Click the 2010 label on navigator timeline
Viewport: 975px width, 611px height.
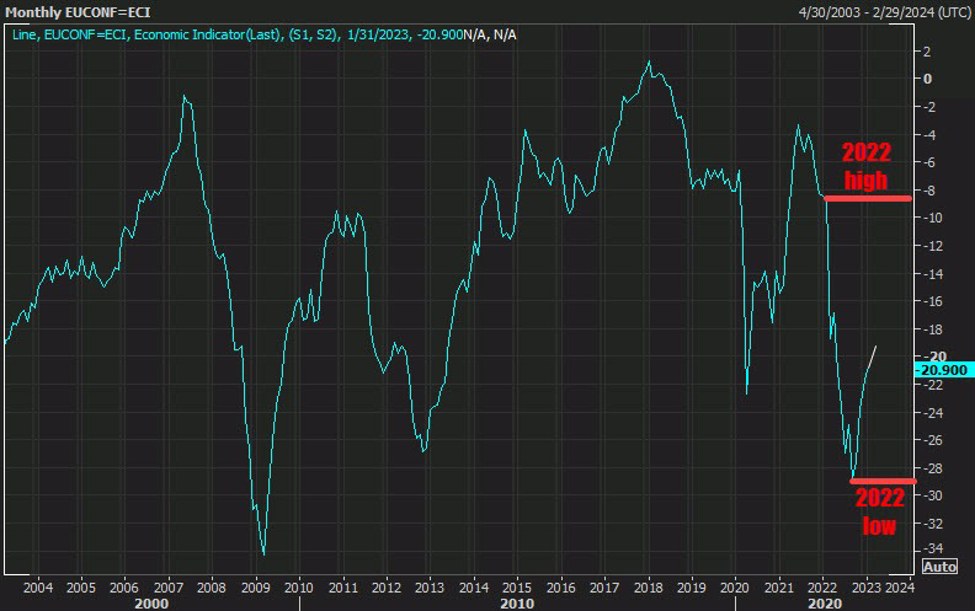(x=516, y=603)
